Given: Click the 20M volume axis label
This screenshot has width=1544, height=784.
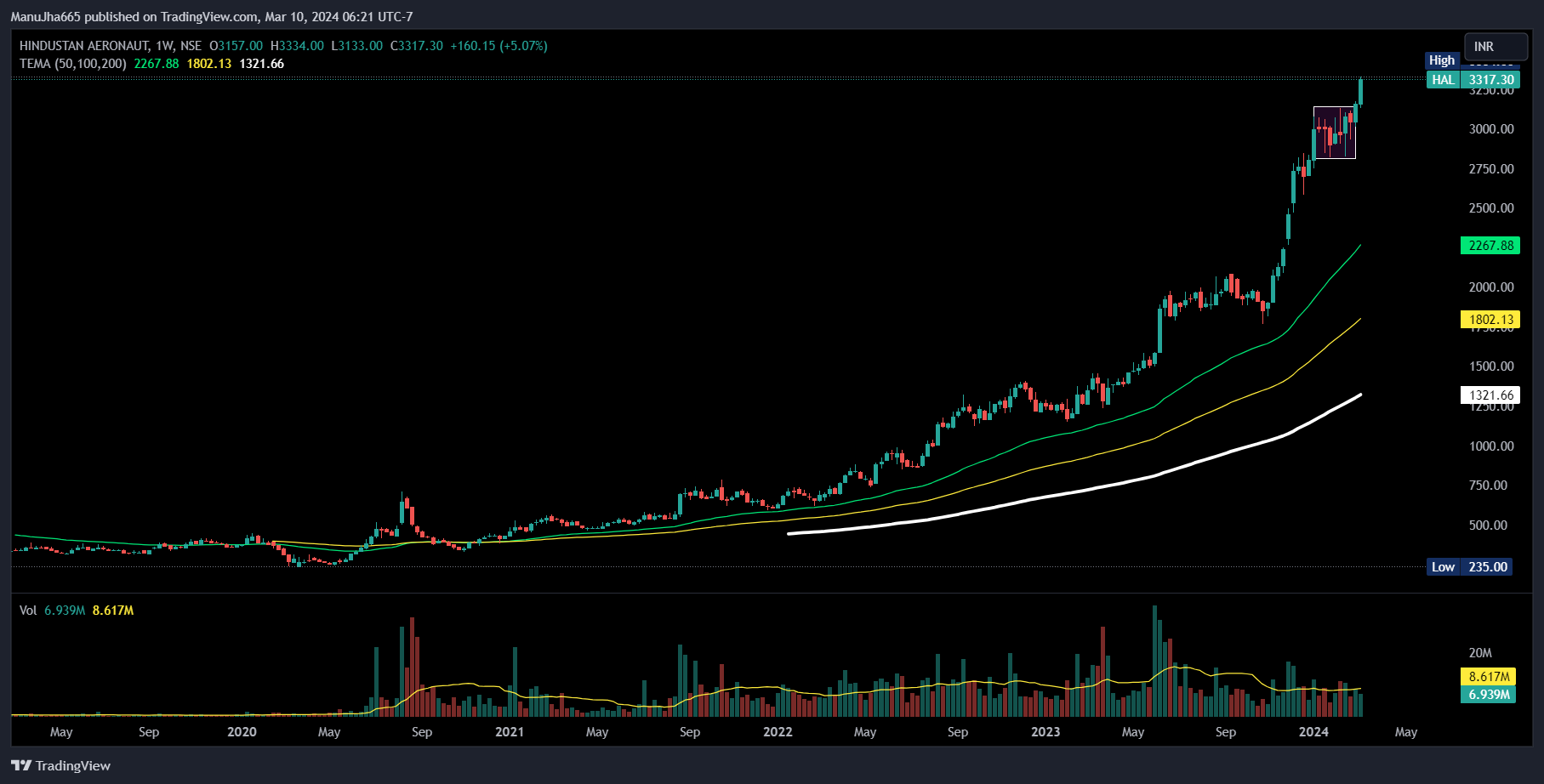Looking at the screenshot, I should tap(1480, 653).
